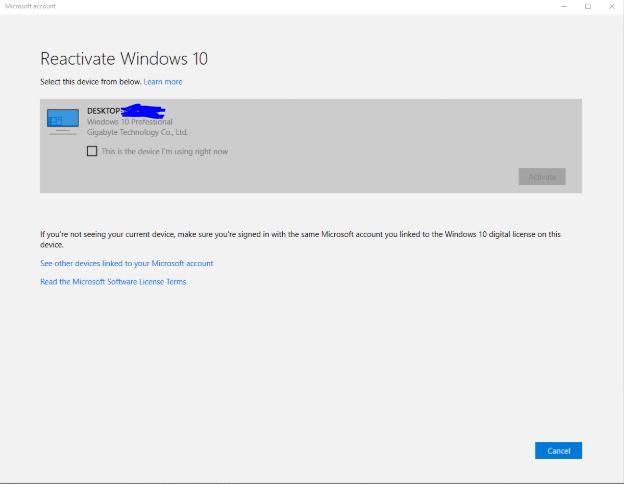Click the 'Microsoft account' window title

point(30,6)
